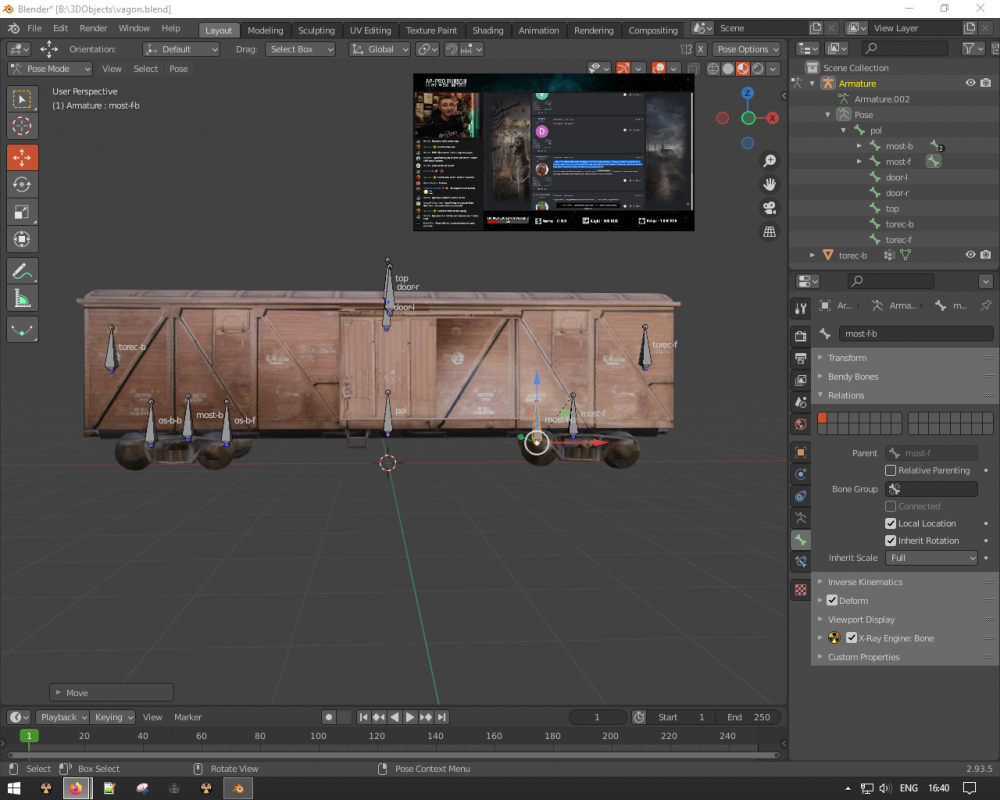
Task: Click the camera view icon in viewport
Action: (x=769, y=208)
